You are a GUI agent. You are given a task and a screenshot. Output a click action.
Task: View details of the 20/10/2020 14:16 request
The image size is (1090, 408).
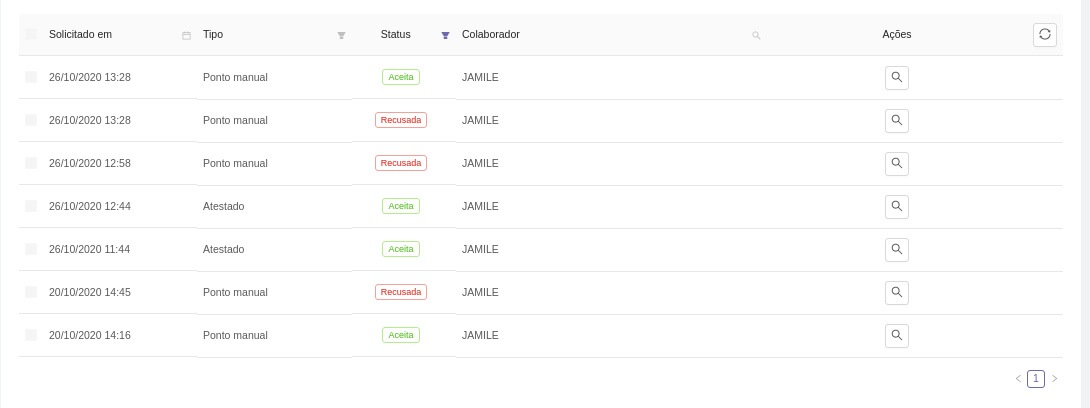tap(897, 335)
